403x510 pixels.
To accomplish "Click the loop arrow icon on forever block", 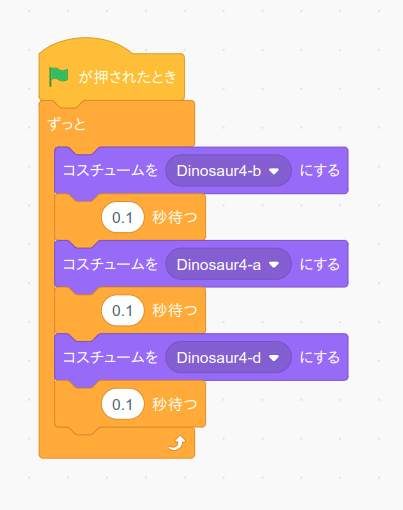I will click(x=177, y=443).
